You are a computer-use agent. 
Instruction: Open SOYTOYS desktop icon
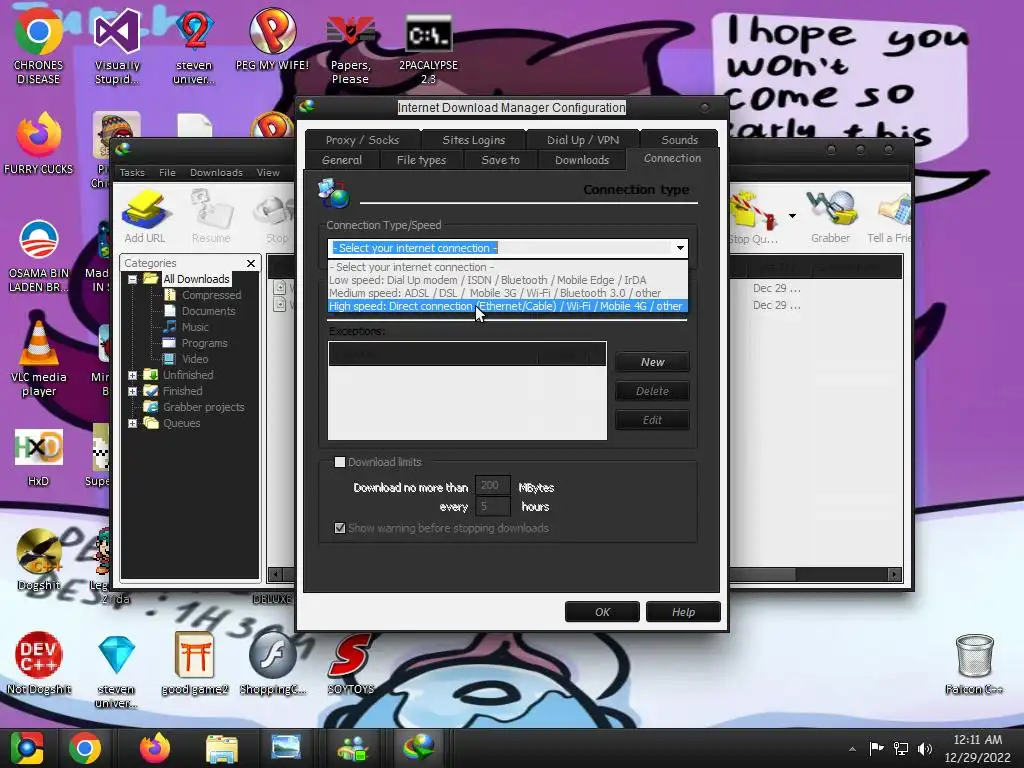pyautogui.click(x=350, y=662)
